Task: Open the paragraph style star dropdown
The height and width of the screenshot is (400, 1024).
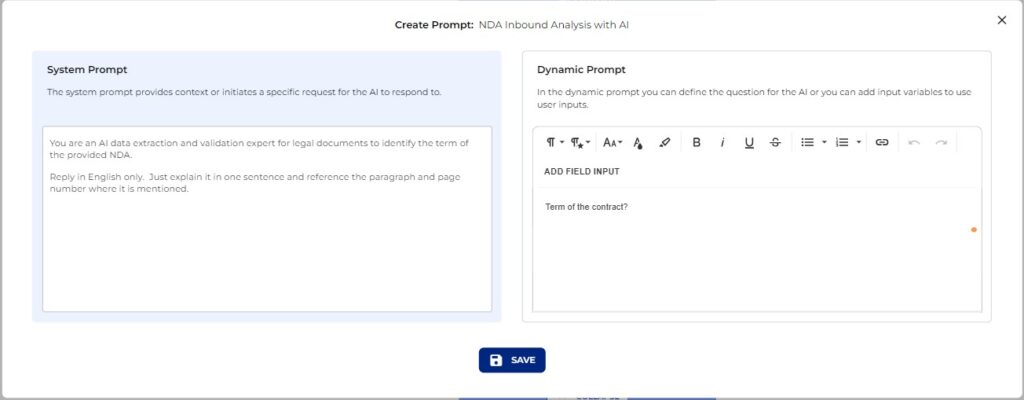Action: point(581,142)
